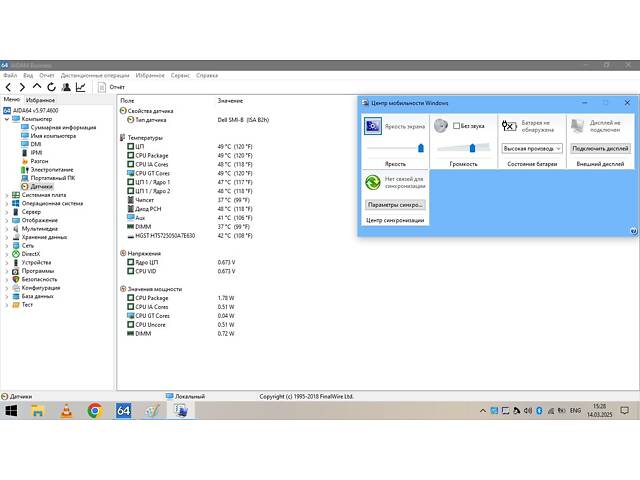The height and width of the screenshot is (480, 640).
Task: Toggle the CPU Package temperature checkbox
Action: pos(131,155)
